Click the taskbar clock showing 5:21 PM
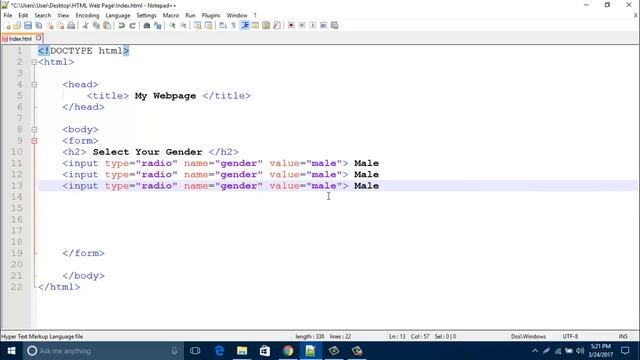The image size is (640, 360). pos(600,351)
